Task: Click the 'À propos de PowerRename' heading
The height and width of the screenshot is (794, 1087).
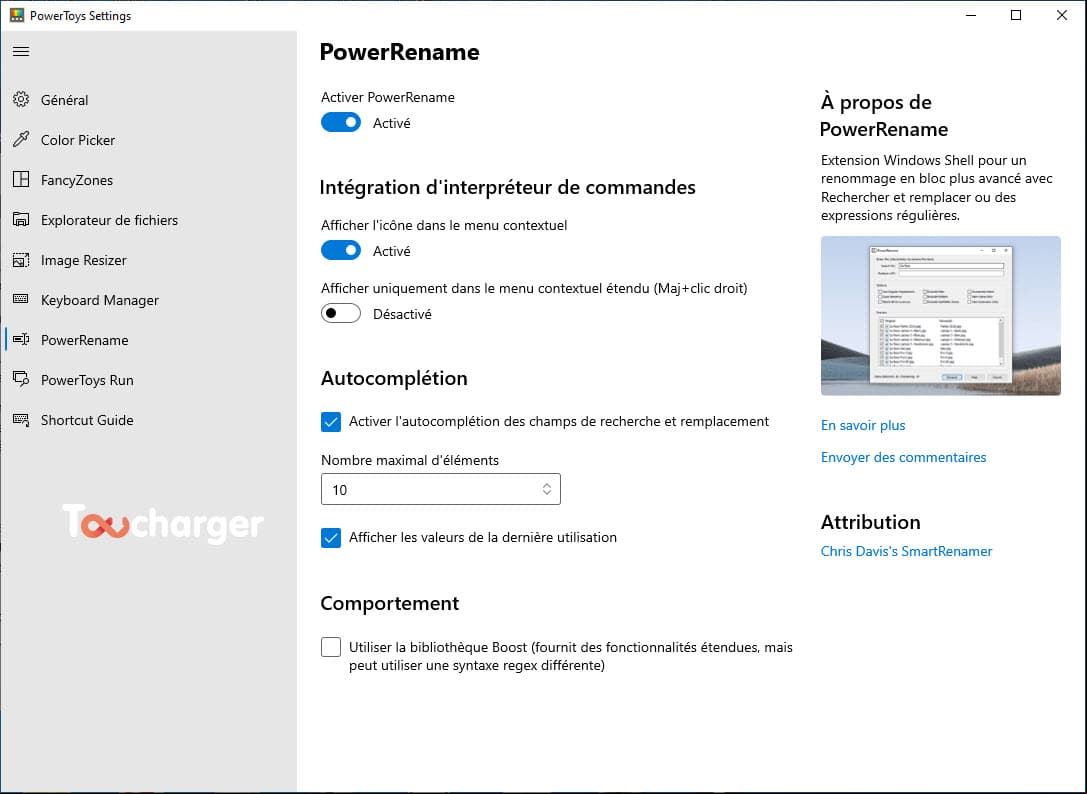Action: 884,116
